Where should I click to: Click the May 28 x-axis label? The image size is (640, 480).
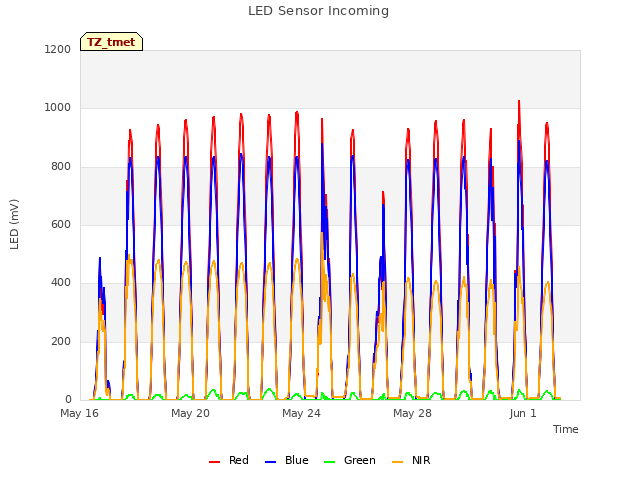tap(412, 413)
